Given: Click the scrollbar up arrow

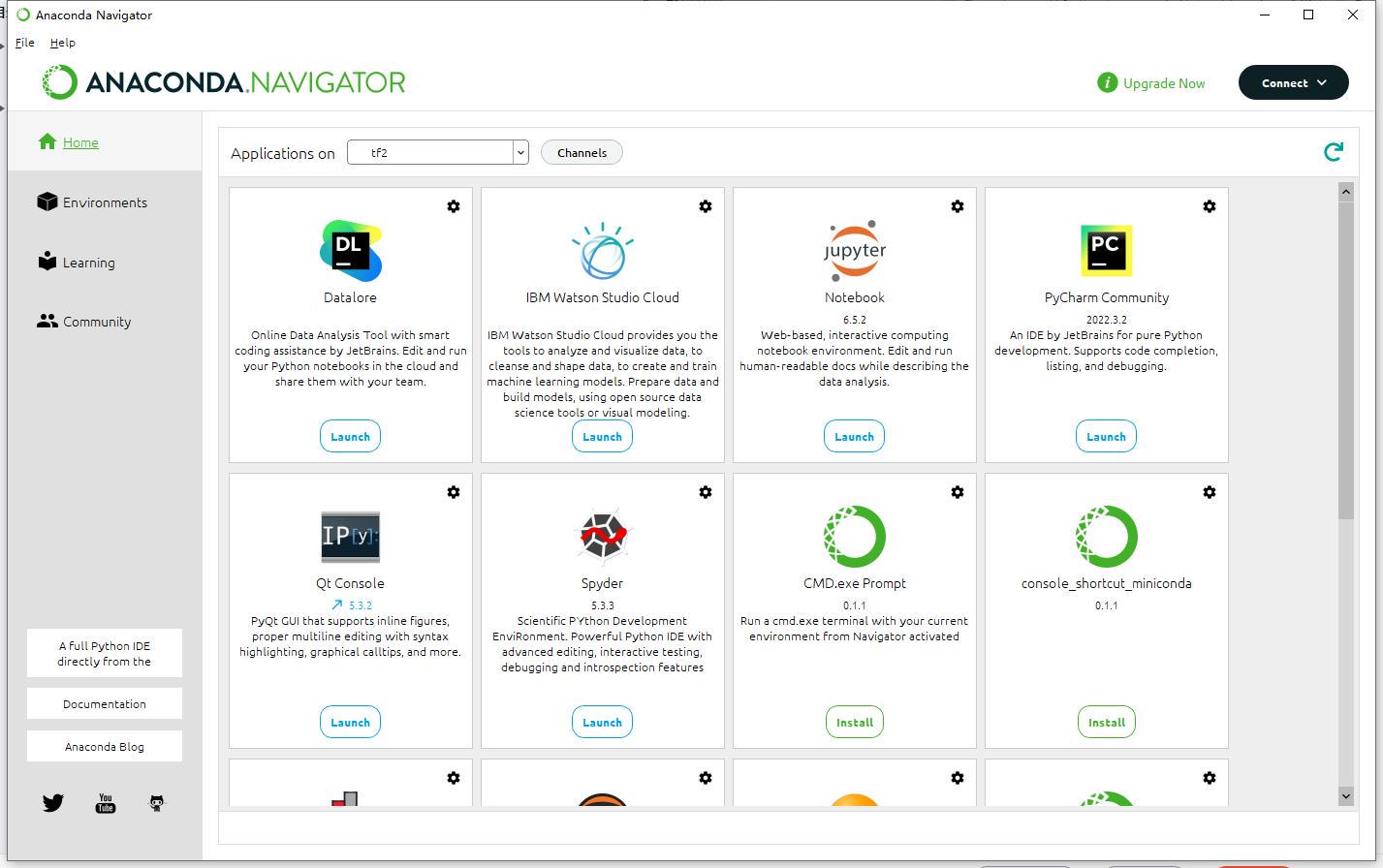Looking at the screenshot, I should [x=1346, y=192].
